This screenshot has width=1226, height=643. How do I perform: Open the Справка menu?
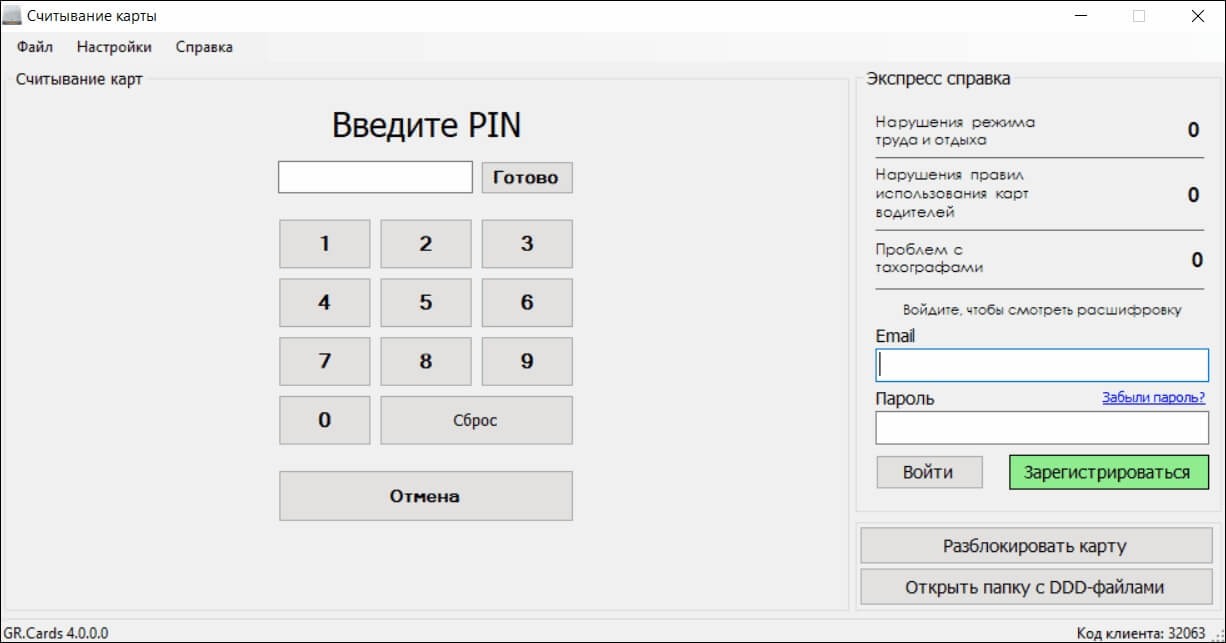pyautogui.click(x=204, y=47)
